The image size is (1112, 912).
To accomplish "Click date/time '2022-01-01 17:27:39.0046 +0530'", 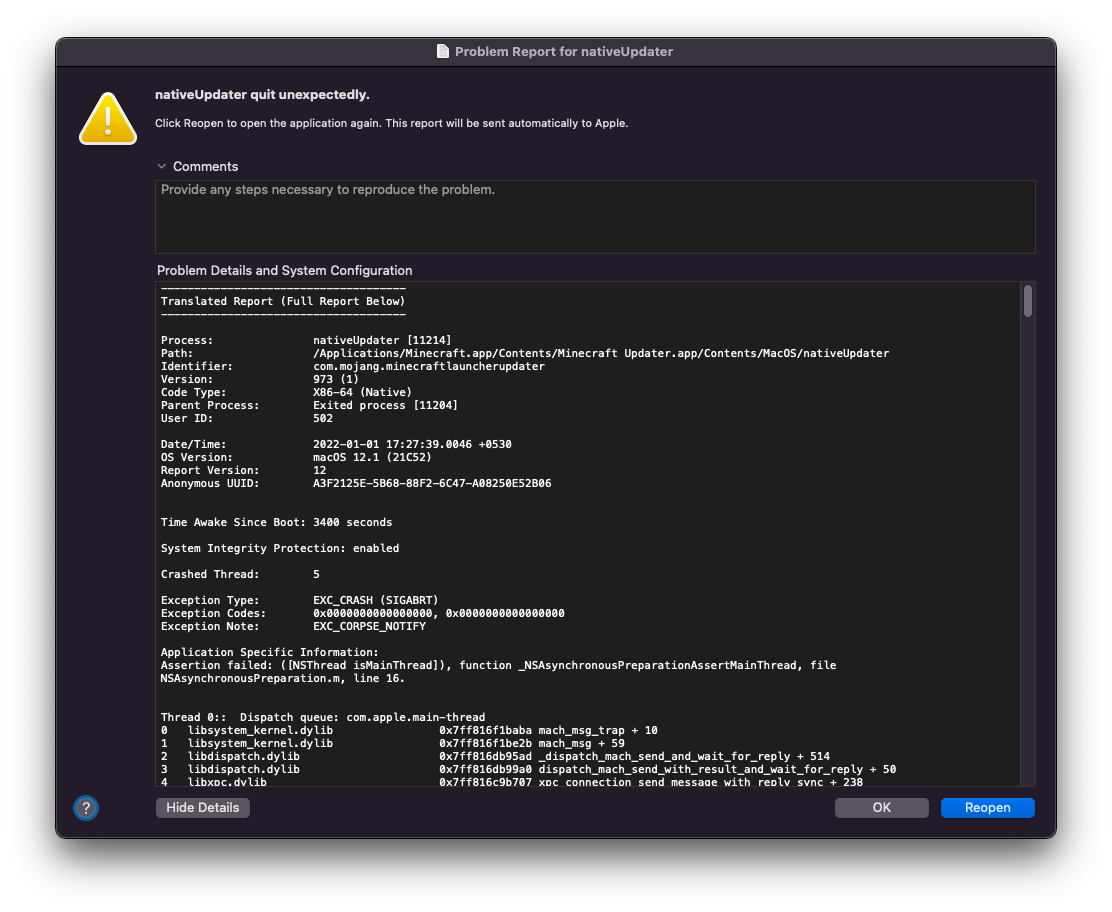I will 412,444.
